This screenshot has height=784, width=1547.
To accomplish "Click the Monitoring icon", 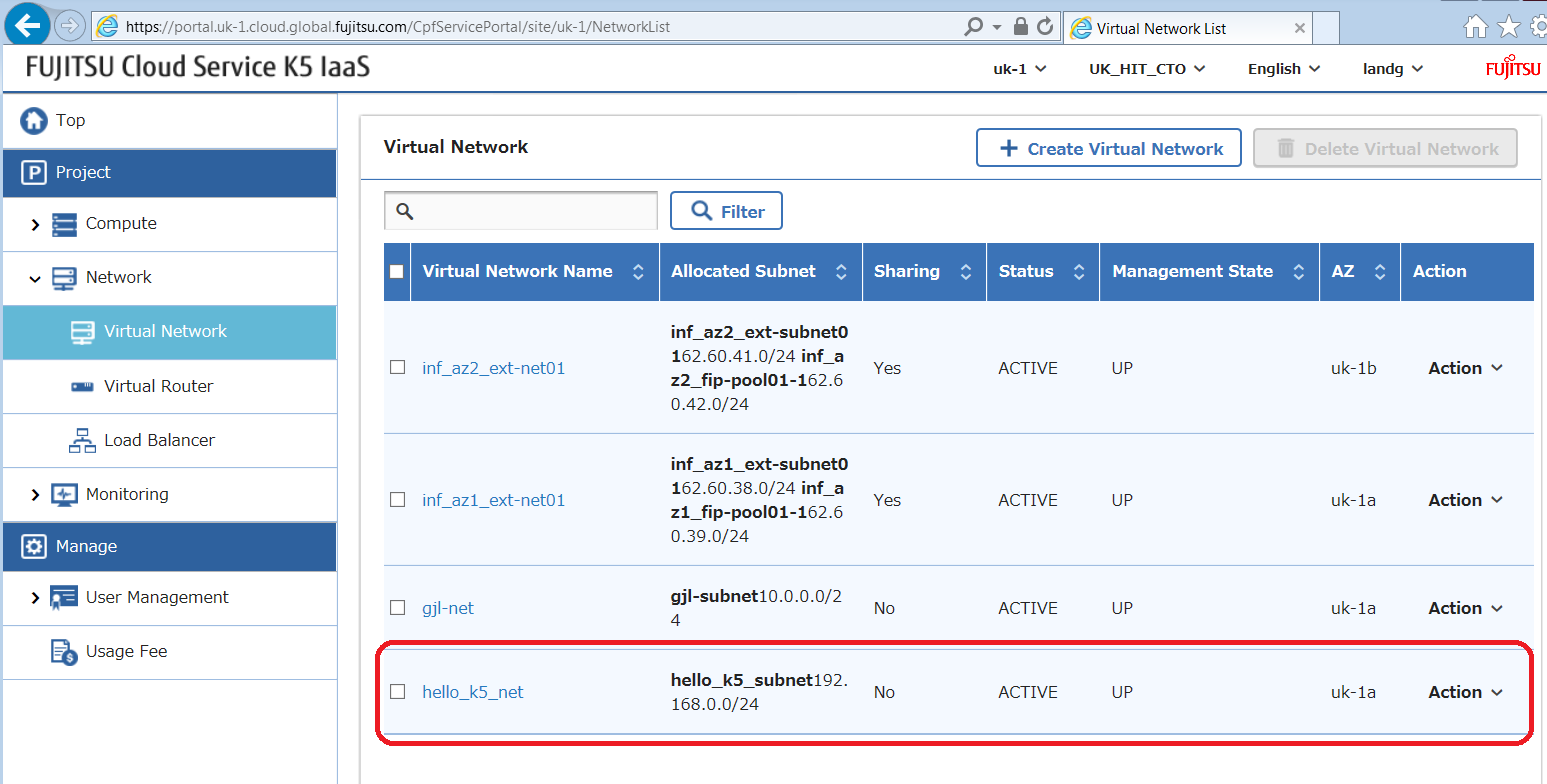I will click(x=64, y=494).
